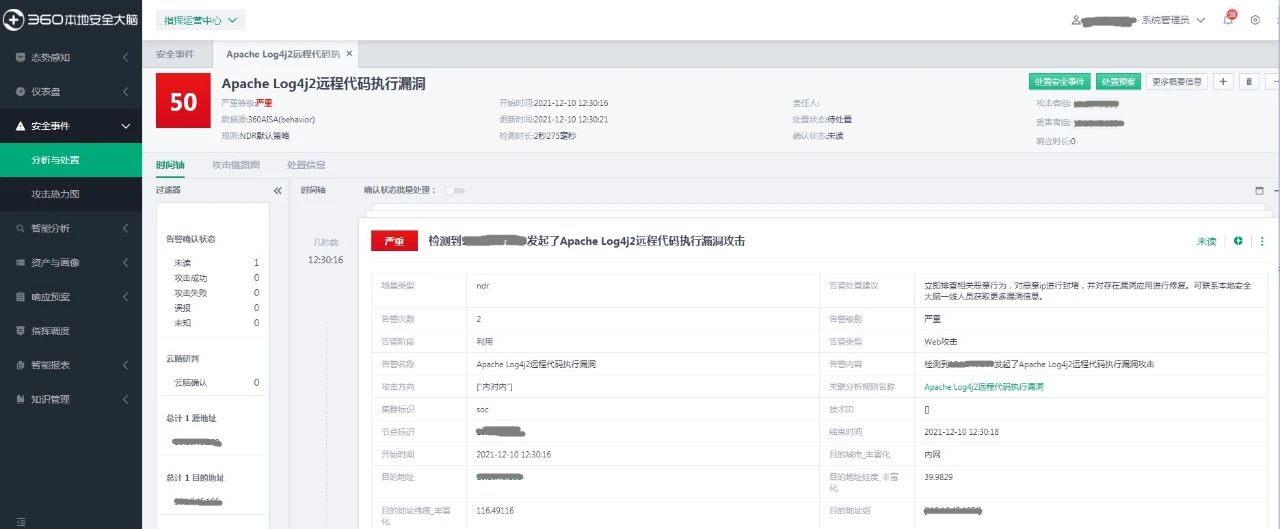Click the 资产与画像 sidebar icon
Image resolution: width=1280 pixels, height=529 pixels.
20,262
